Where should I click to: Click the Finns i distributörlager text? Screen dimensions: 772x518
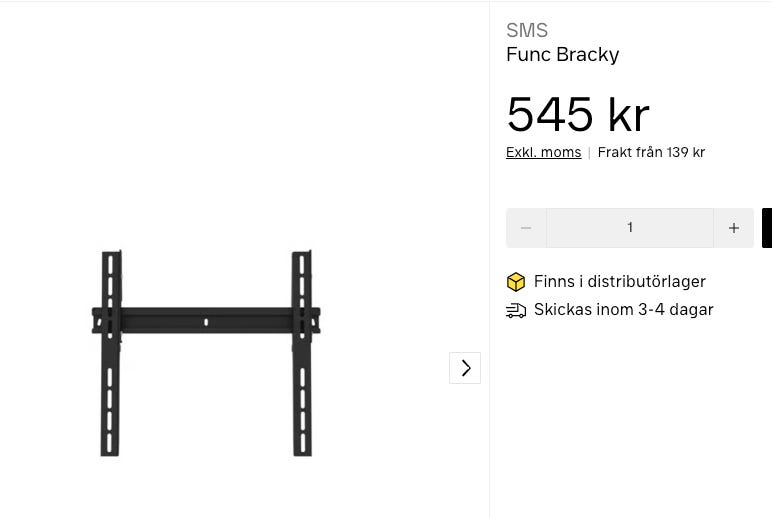620,282
